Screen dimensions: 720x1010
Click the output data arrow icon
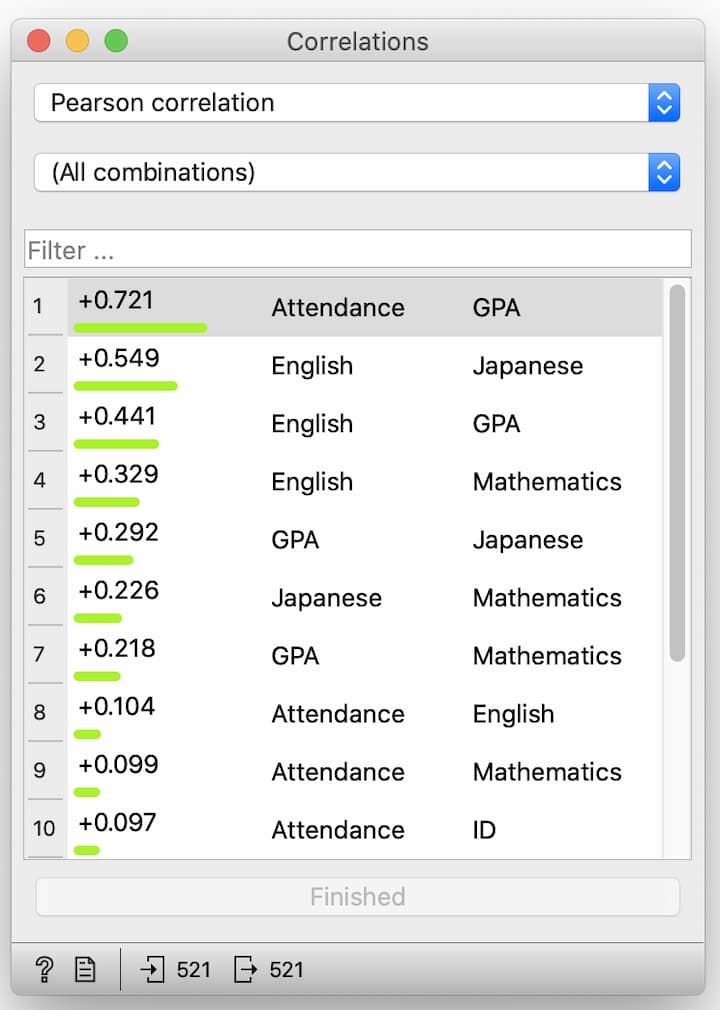244,968
